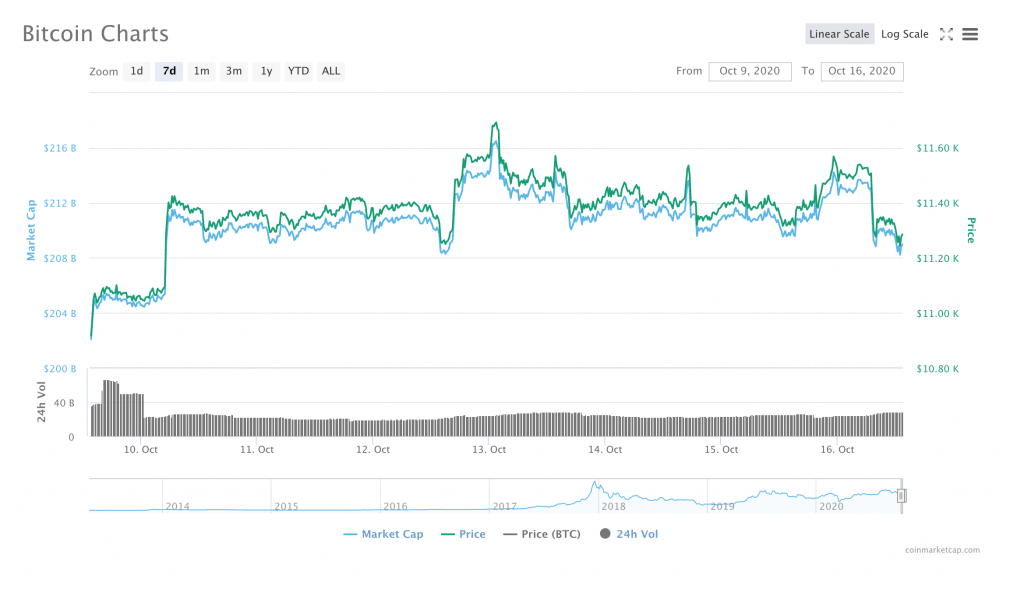Click the fullscreen expand arrows icon
The width and height of the screenshot is (1024, 600).
tap(946, 34)
